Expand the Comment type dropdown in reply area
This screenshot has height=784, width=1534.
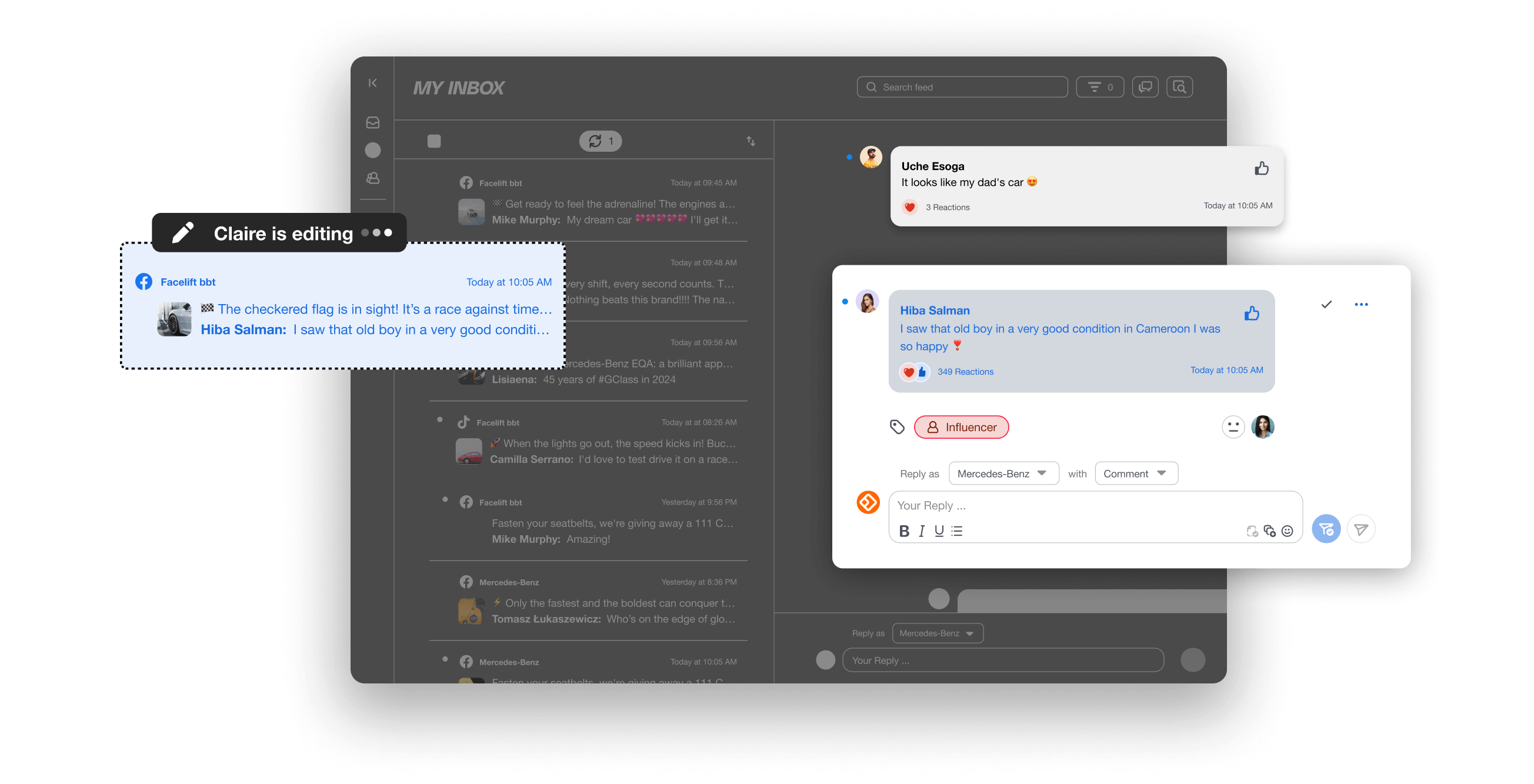click(1134, 473)
